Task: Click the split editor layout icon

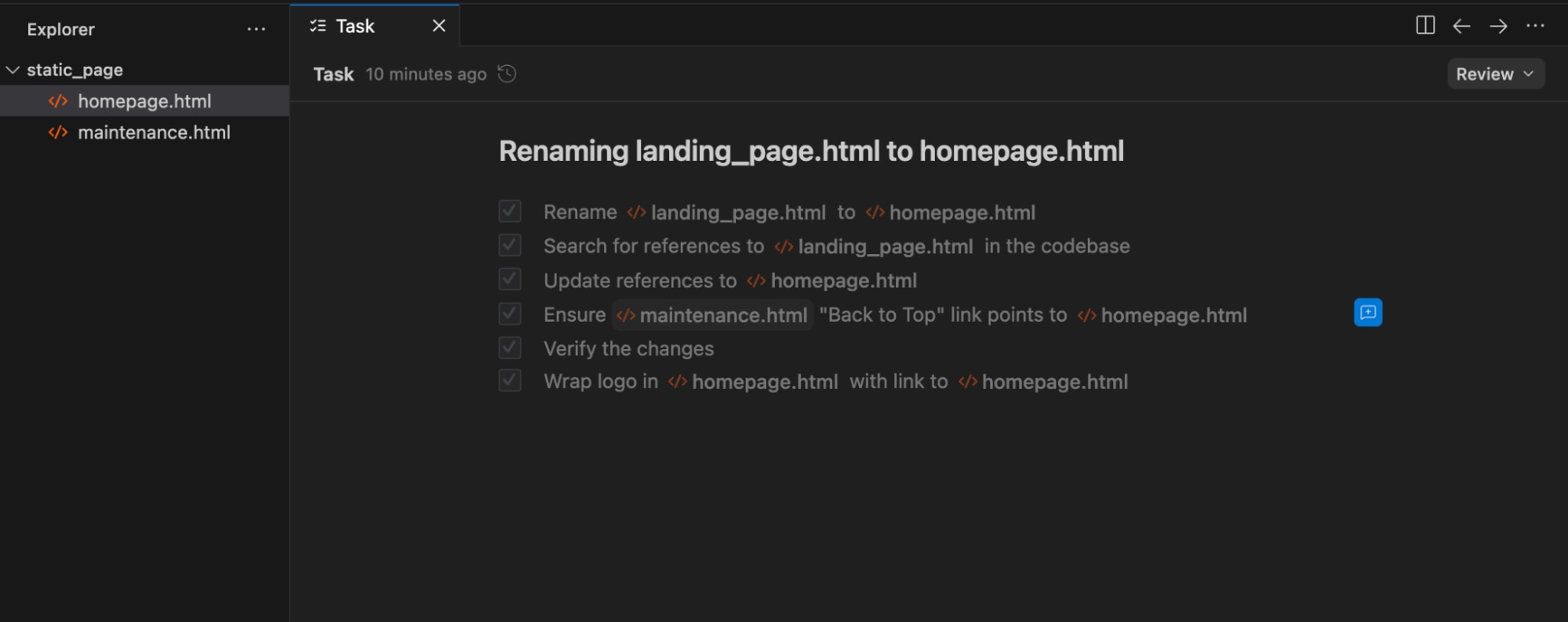Action: coord(1425,26)
